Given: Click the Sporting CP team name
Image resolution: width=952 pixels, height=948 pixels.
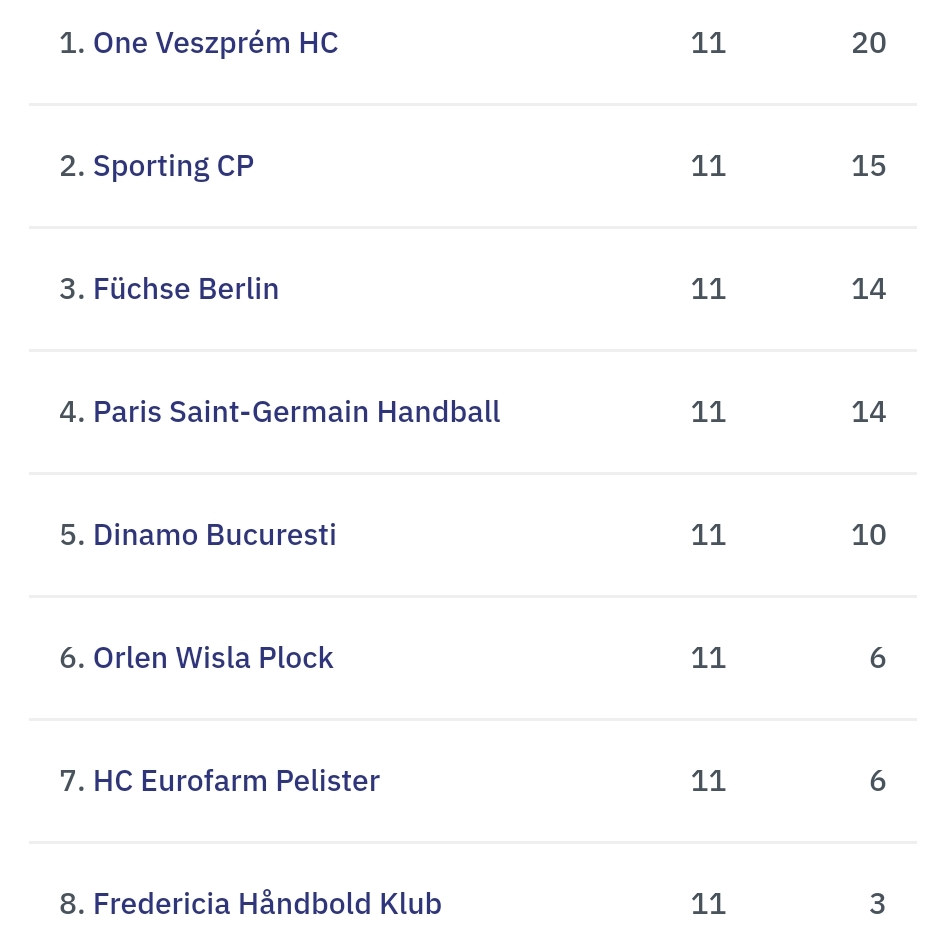Looking at the screenshot, I should [x=173, y=166].
